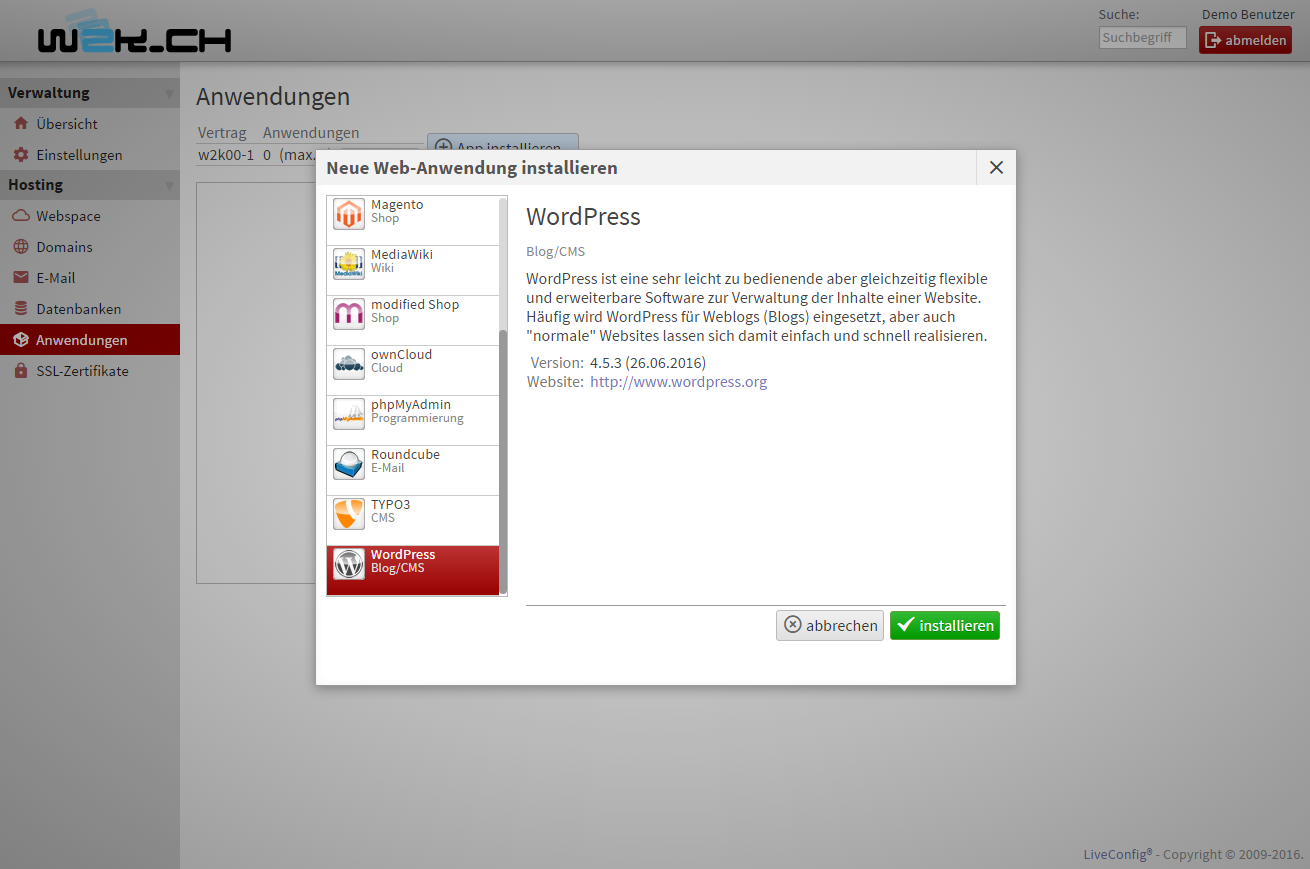
Task: Select the MediaWiki application icon
Action: [349, 264]
